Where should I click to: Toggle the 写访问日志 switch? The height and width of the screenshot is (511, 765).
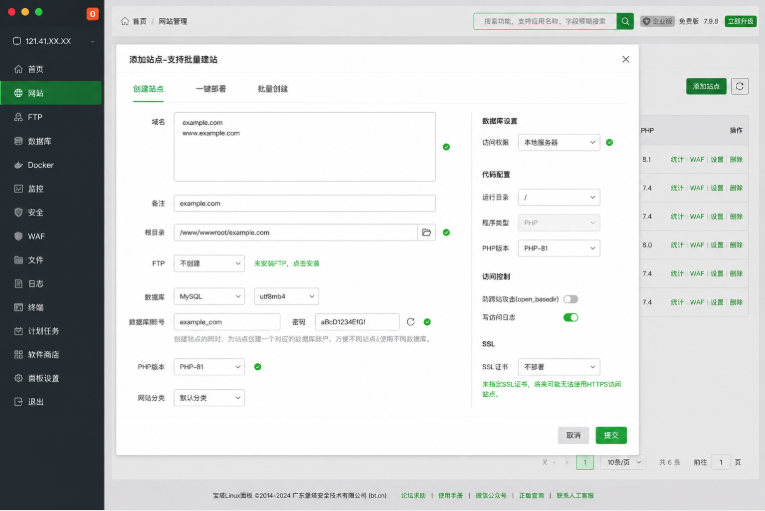(570, 317)
